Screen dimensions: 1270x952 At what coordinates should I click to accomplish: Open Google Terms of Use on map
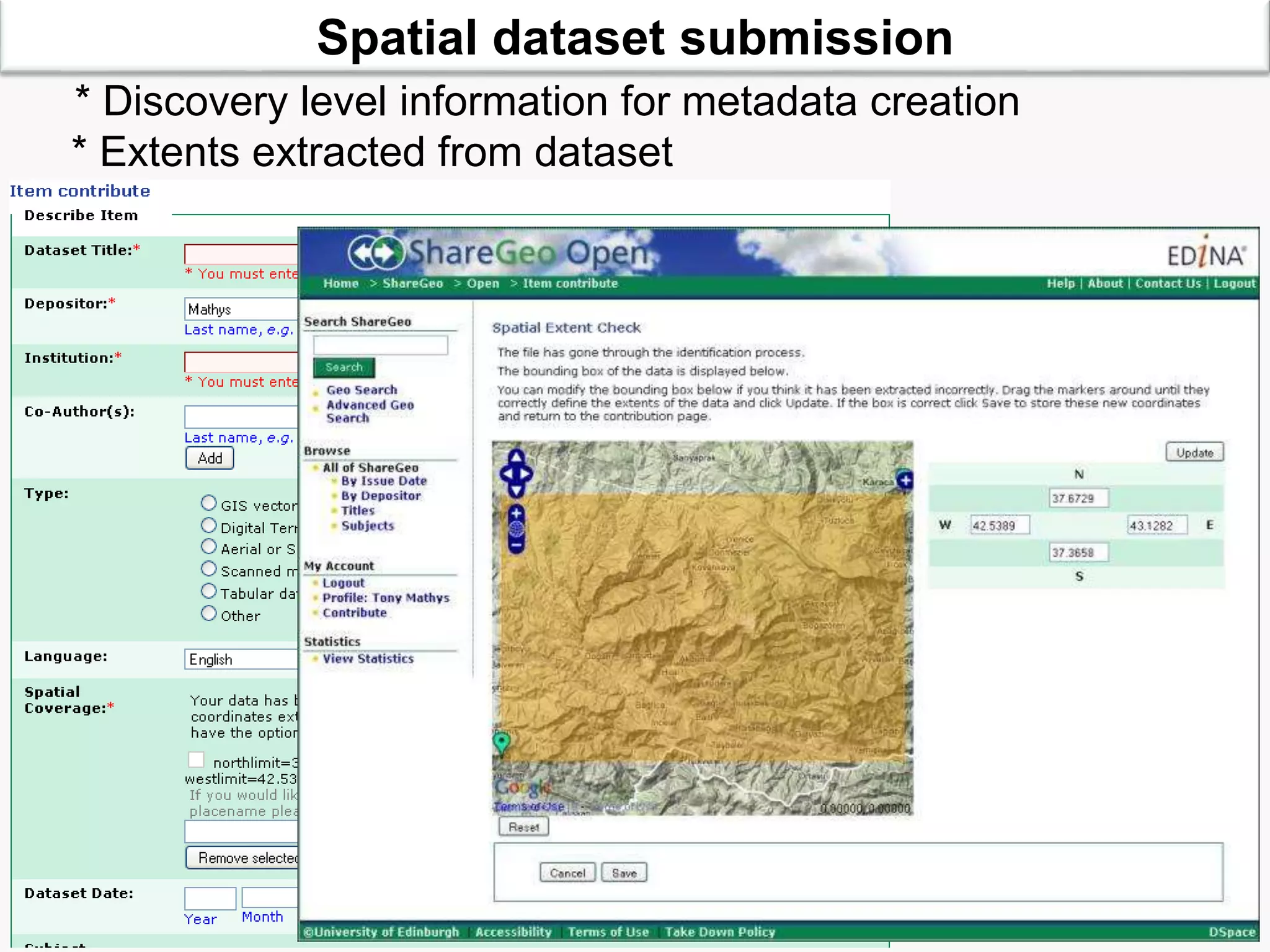tap(529, 806)
